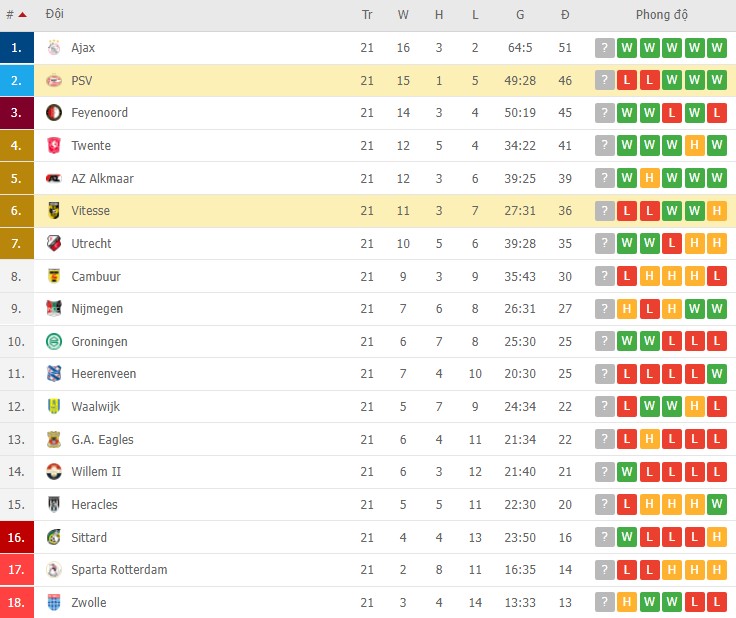Click the Zwolle club crest
Viewport: 736px width, 618px height.
click(54, 603)
